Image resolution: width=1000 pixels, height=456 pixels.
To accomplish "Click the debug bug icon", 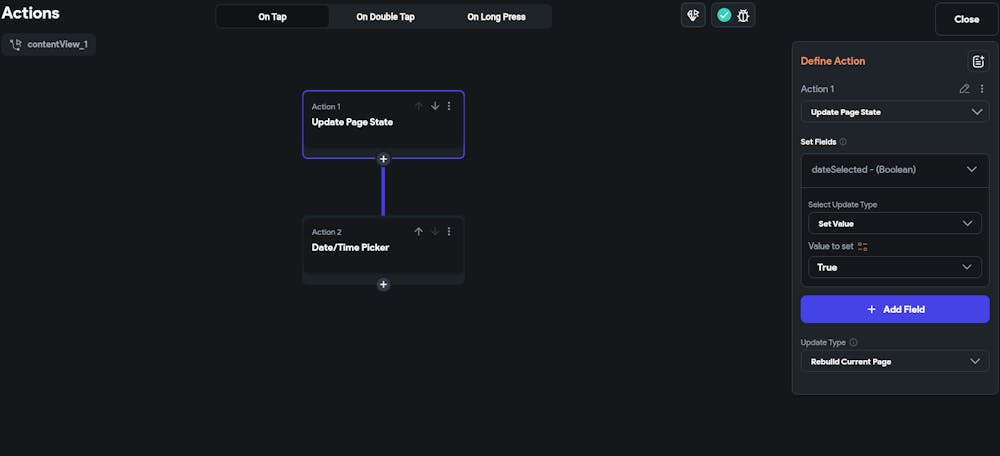I will [x=744, y=16].
